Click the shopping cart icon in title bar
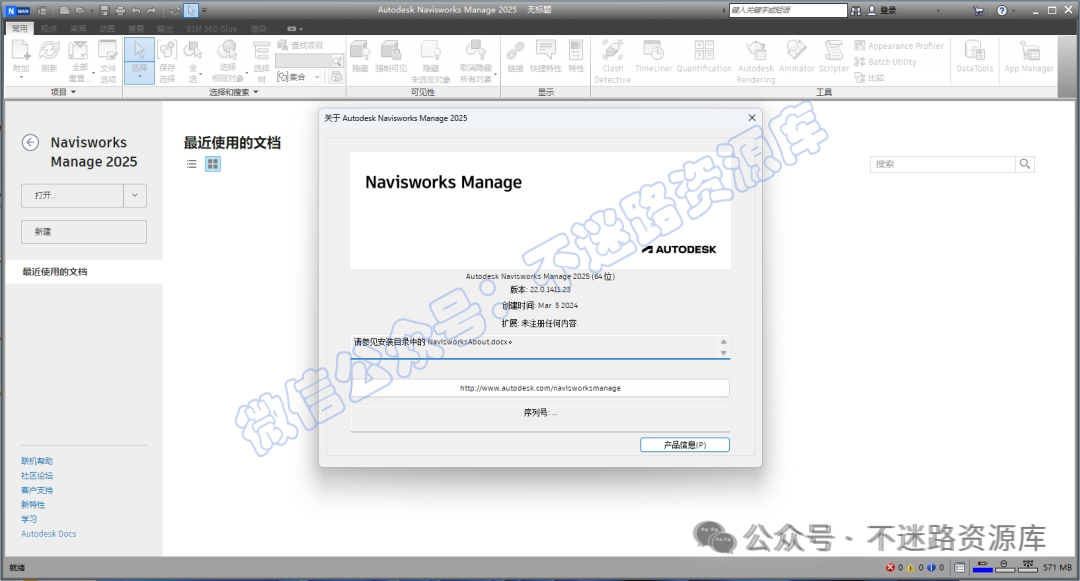Screen dimensions: 1080x581 pyautogui.click(x=978, y=10)
